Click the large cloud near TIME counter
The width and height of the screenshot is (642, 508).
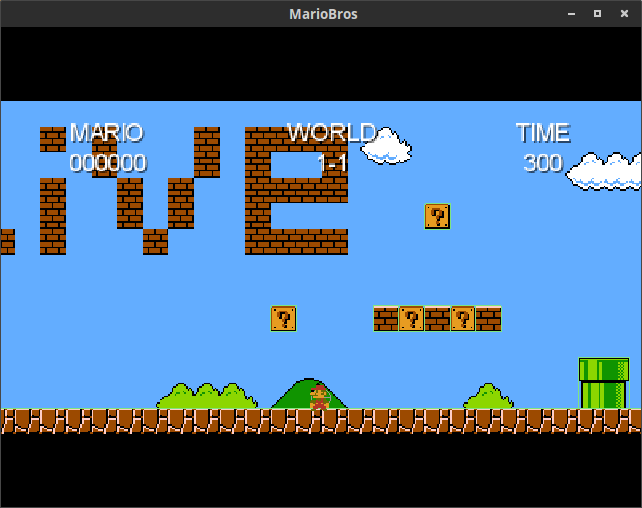coord(604,172)
